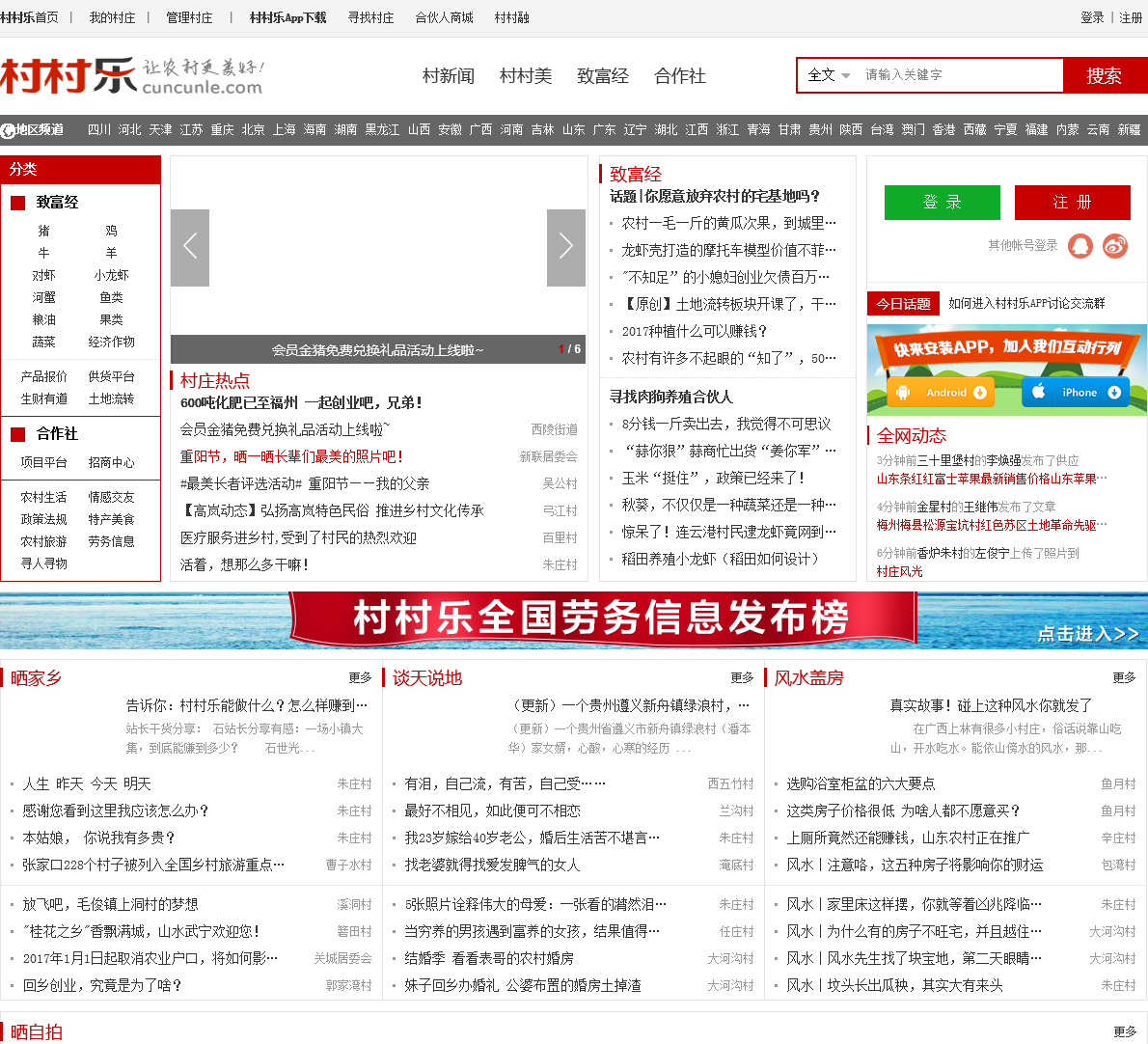Open 寻找肉狗养殖合伙人 headline
This screenshot has height=1044, width=1148.
point(671,397)
